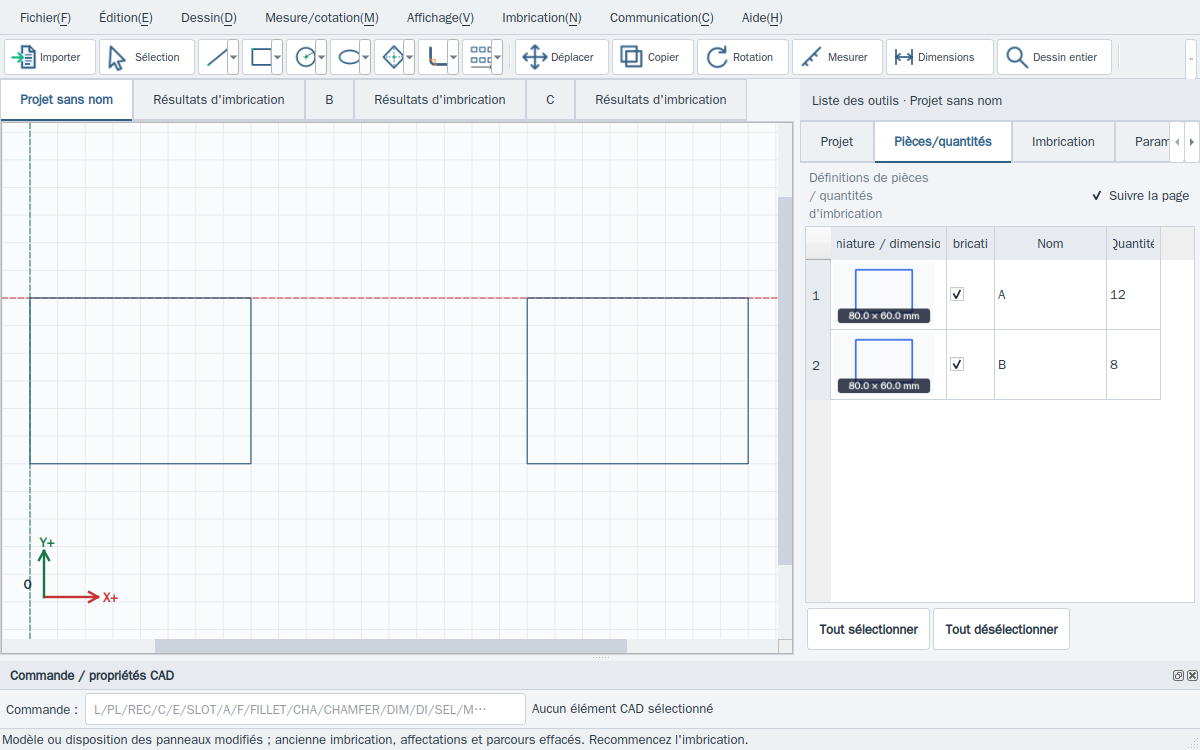Image resolution: width=1200 pixels, height=750 pixels.
Task: Select the Rectangle drawing tool
Action: click(257, 57)
